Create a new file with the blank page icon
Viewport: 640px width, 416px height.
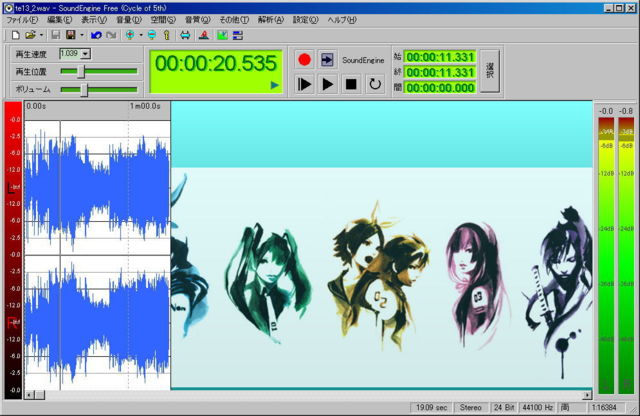16,35
